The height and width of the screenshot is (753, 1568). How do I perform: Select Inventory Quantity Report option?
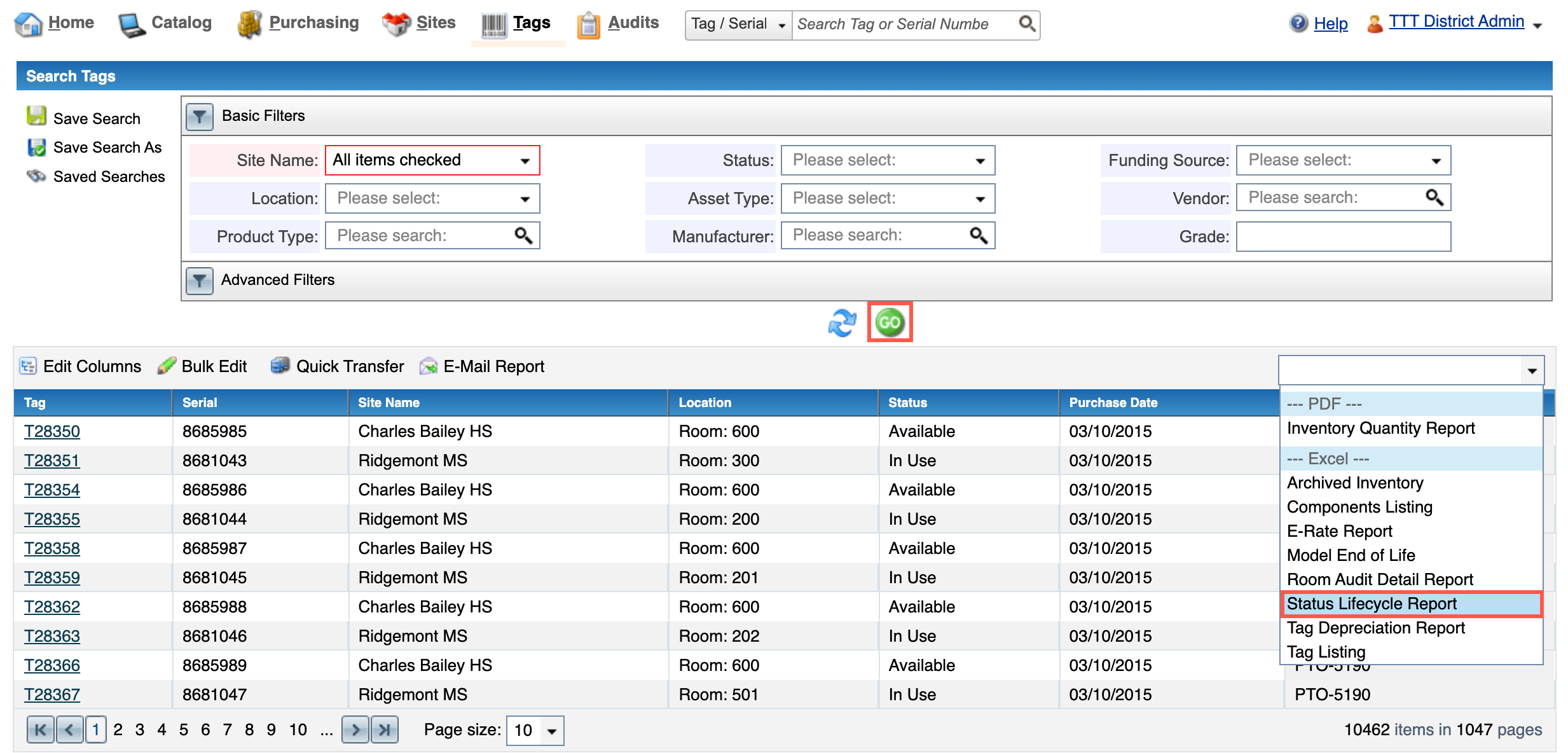click(x=1380, y=429)
